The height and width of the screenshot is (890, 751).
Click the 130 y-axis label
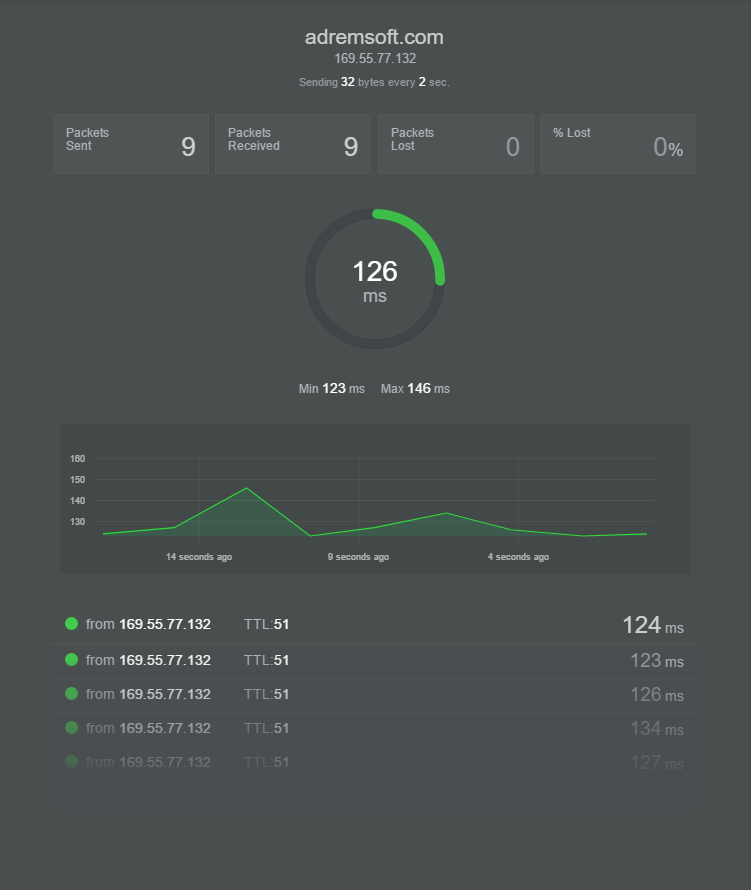[x=78, y=522]
